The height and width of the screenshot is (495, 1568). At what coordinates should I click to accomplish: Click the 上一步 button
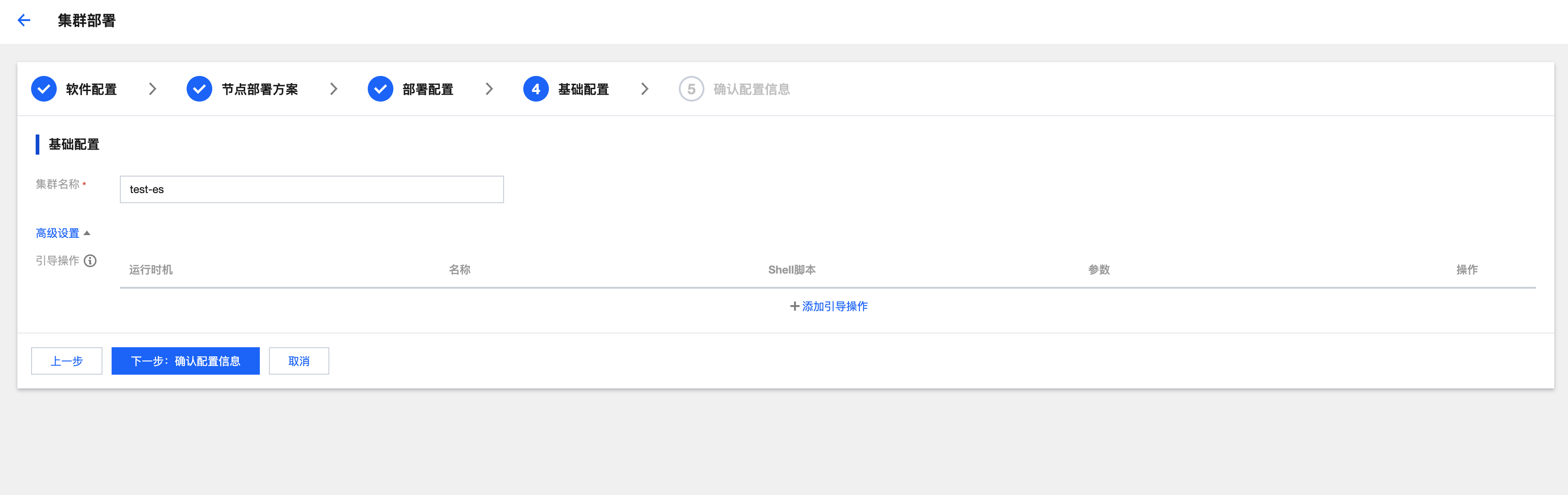[x=66, y=361]
